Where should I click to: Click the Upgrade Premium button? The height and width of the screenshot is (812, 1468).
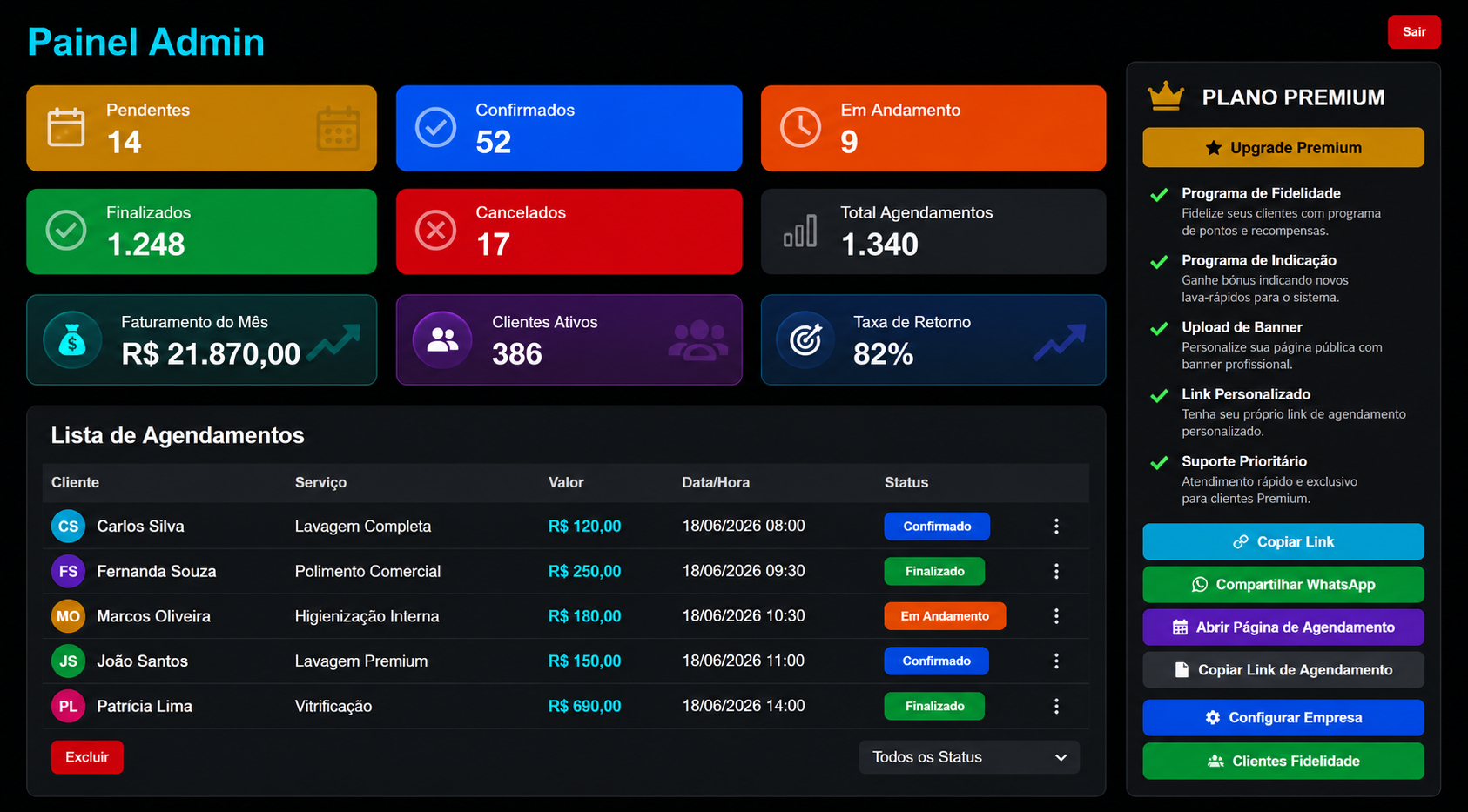click(x=1283, y=147)
